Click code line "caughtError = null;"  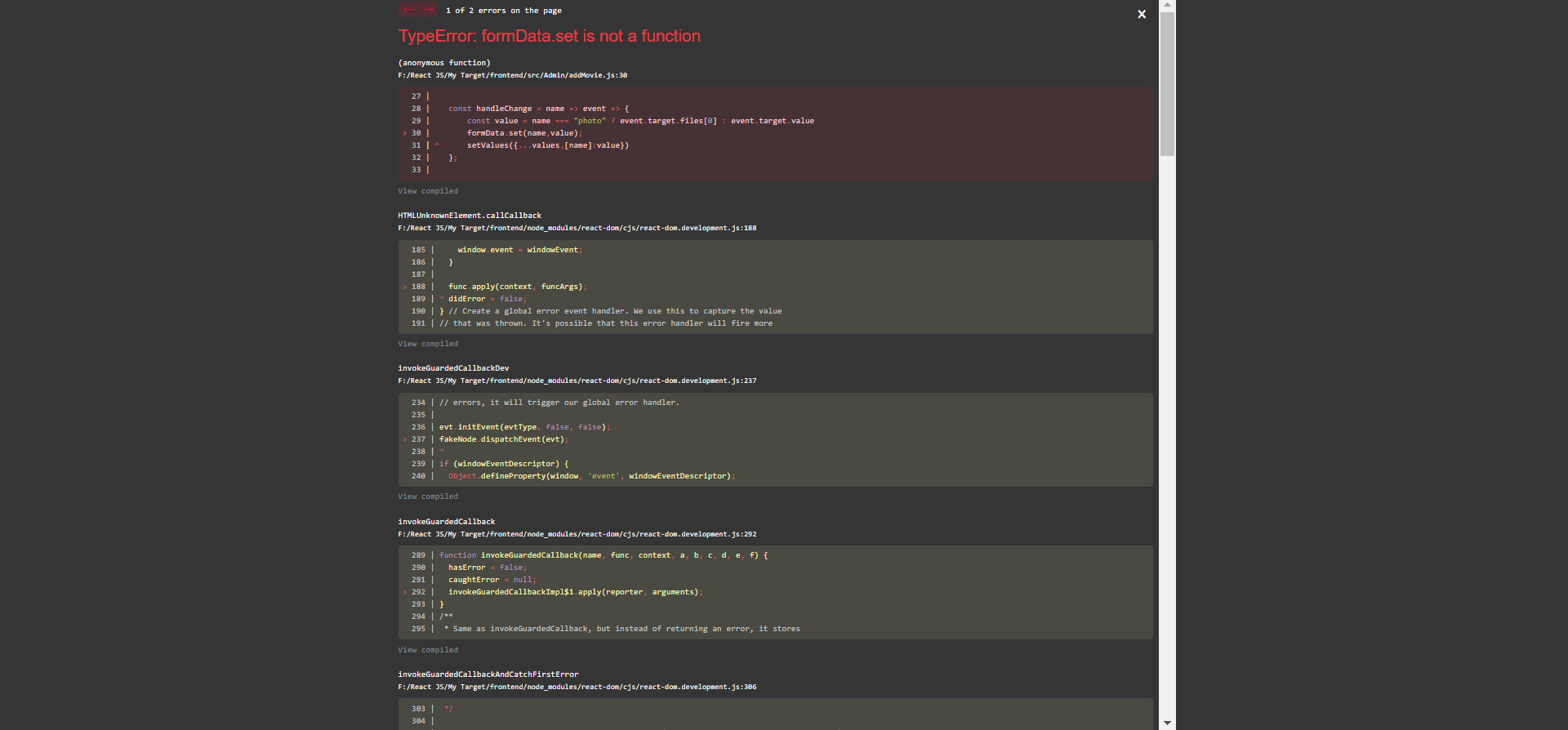(x=492, y=580)
